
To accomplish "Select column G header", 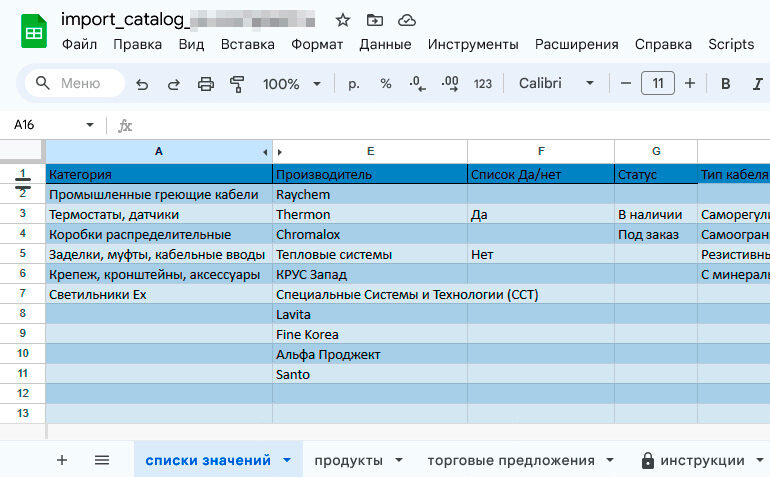I will [x=656, y=152].
